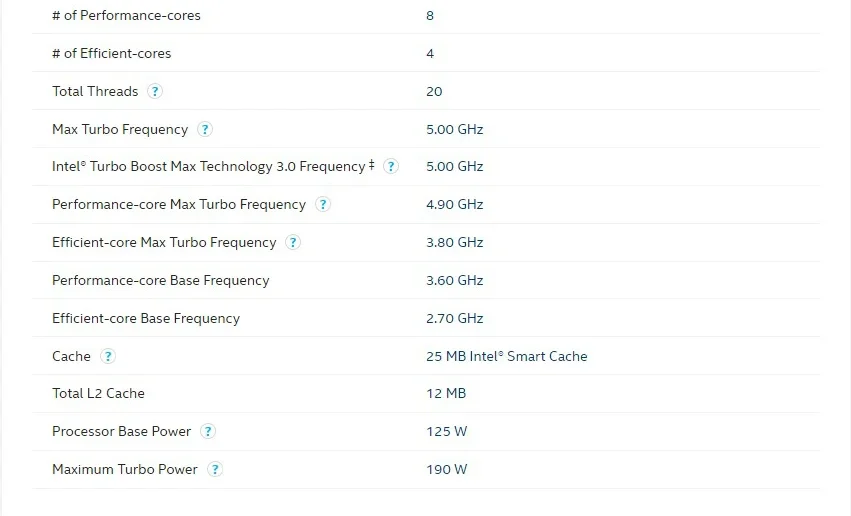The width and height of the screenshot is (851, 516).
Task: Click the '# of Efficient-cores' row label
Action: coord(111,53)
